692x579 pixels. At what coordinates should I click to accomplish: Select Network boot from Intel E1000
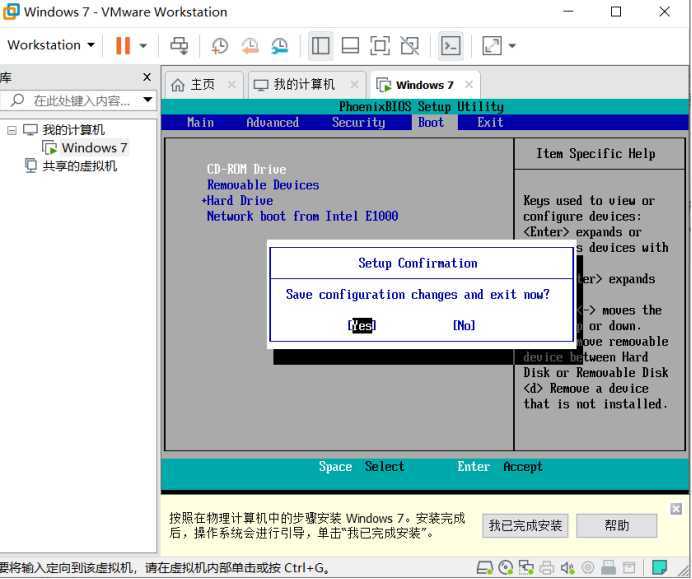(302, 216)
